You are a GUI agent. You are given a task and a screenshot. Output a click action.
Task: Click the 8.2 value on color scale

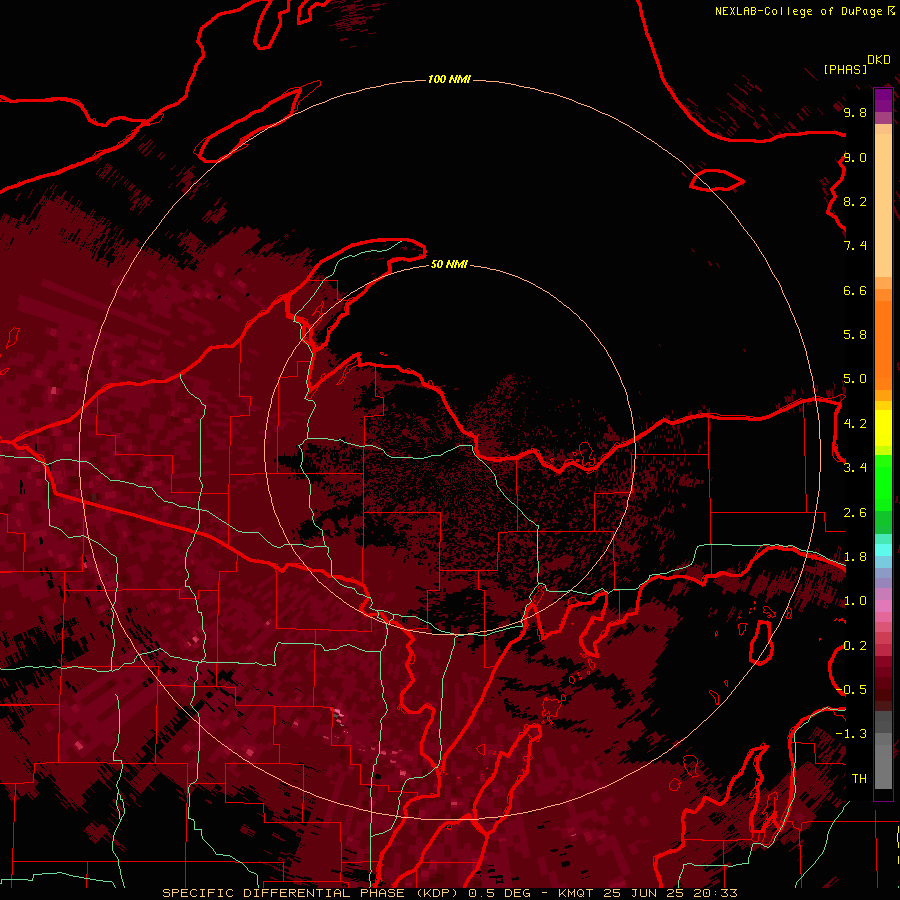coord(855,201)
